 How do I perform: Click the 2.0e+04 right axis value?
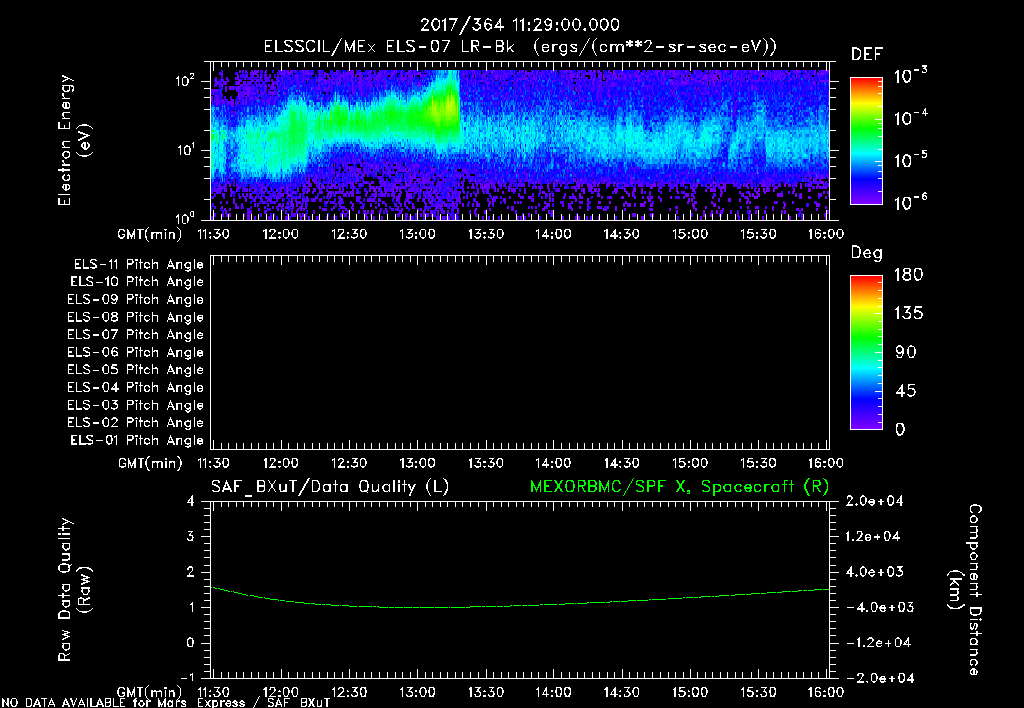coord(874,501)
